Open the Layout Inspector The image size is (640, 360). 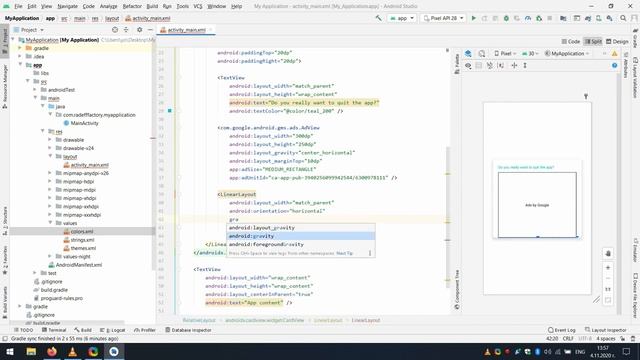click(x=605, y=330)
